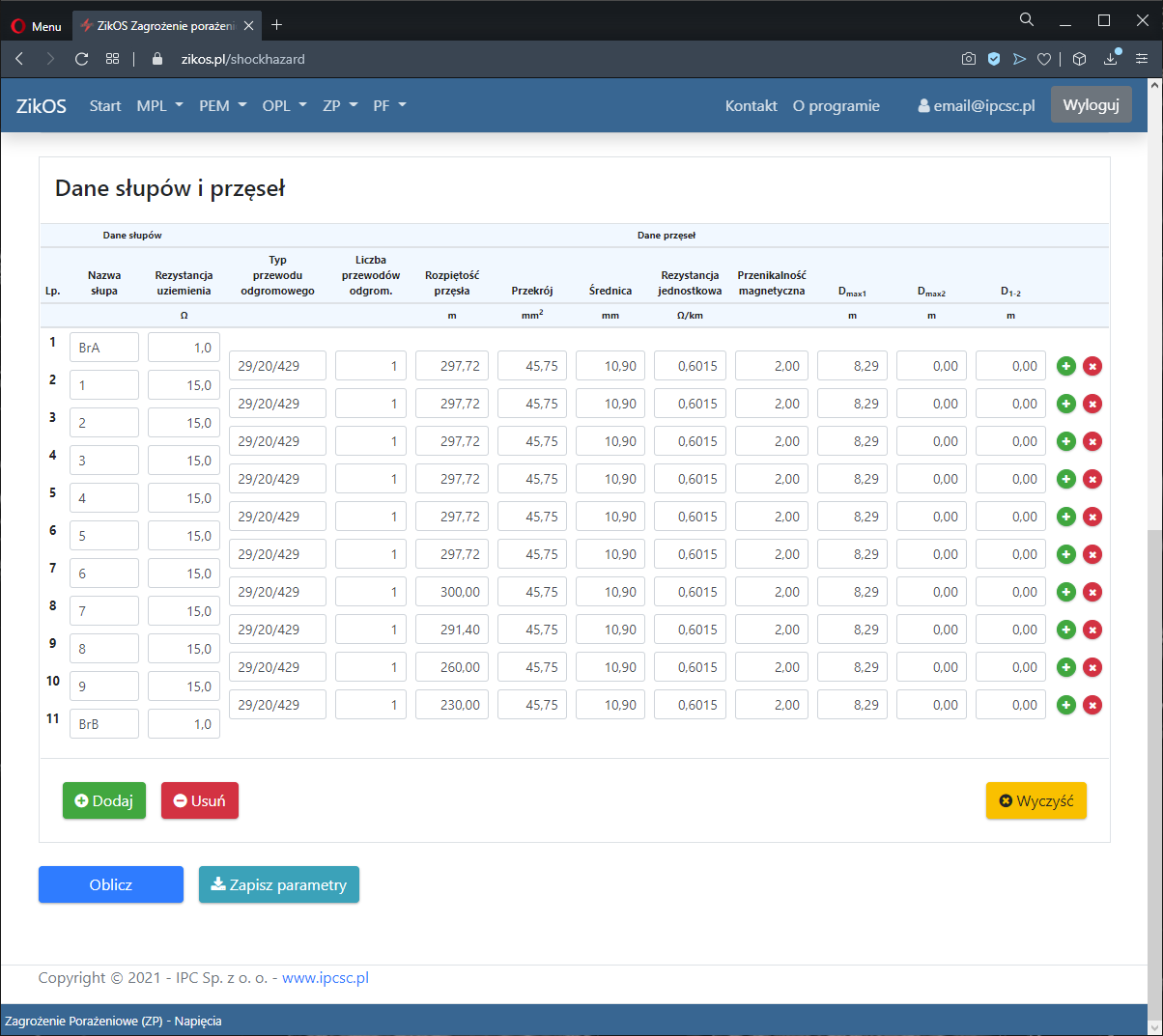Click red remove icon for the 300,00 span row
This screenshot has width=1163, height=1036.
(x=1092, y=592)
